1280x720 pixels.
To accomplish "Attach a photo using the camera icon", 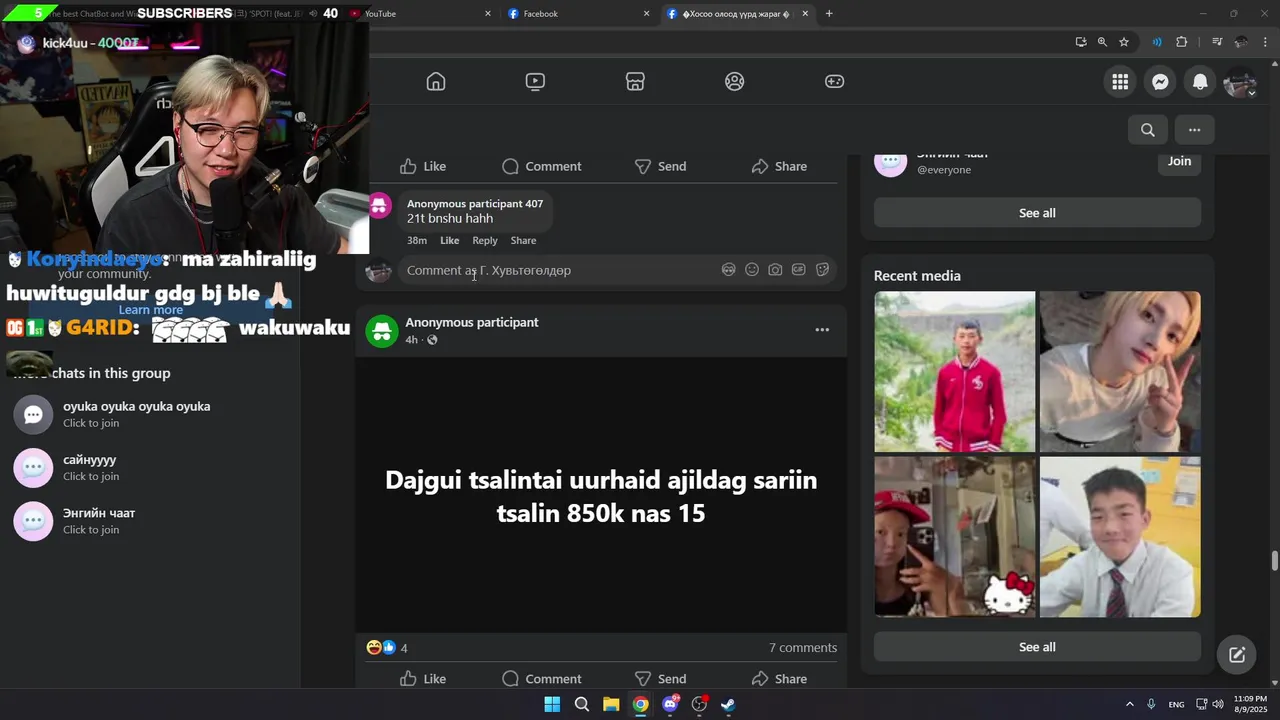I will pyautogui.click(x=775, y=270).
